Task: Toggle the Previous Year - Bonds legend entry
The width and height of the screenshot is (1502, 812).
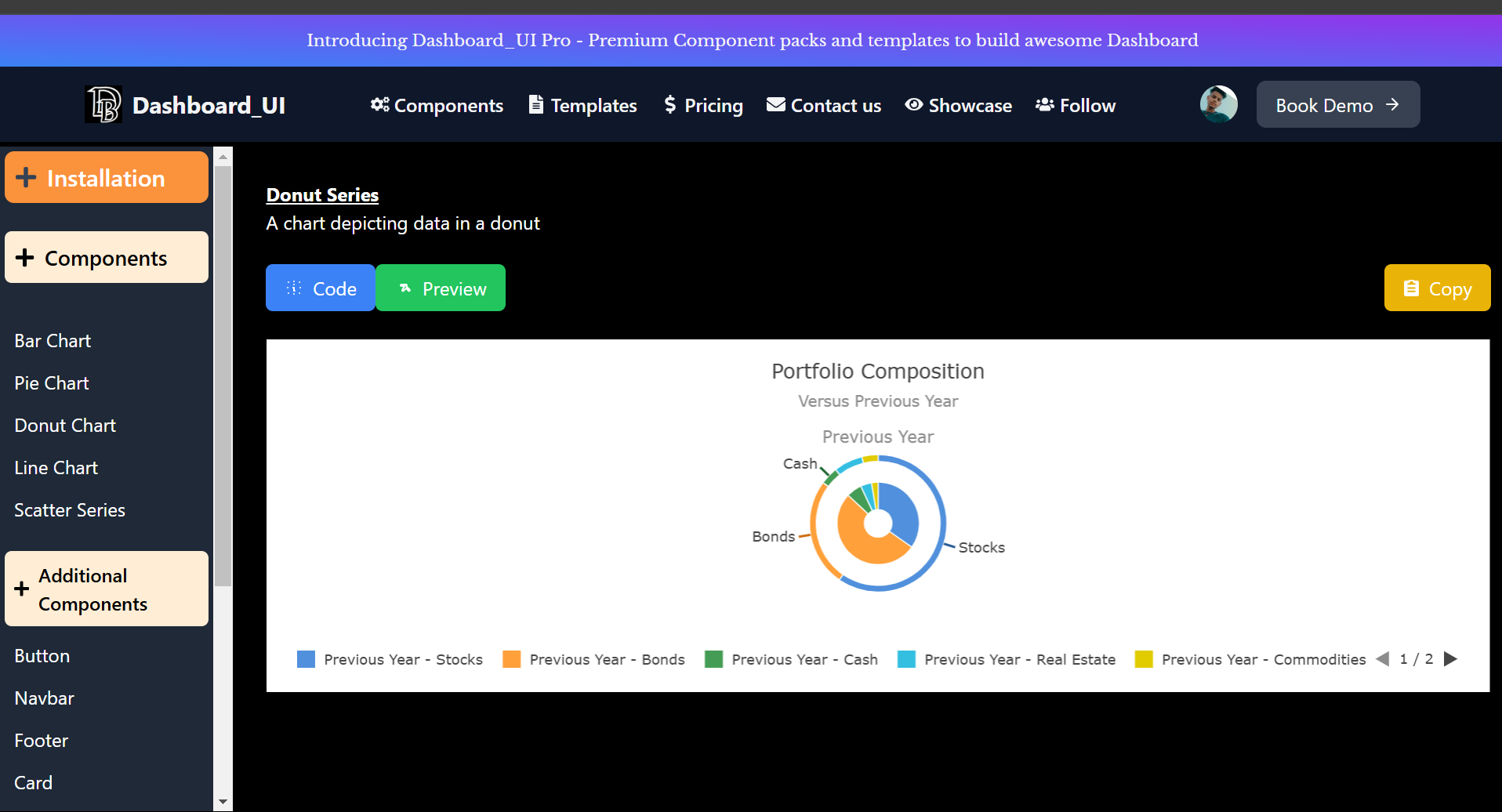Action: coord(596,659)
